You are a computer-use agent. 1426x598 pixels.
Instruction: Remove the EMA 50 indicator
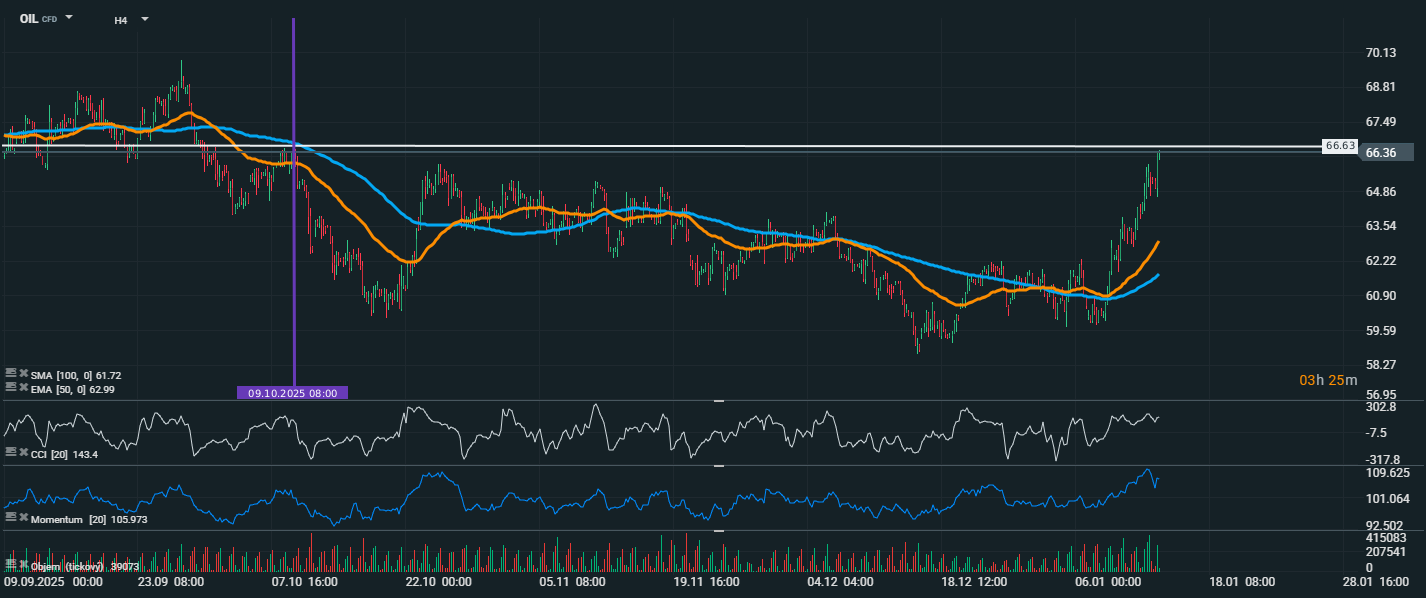click(x=23, y=387)
